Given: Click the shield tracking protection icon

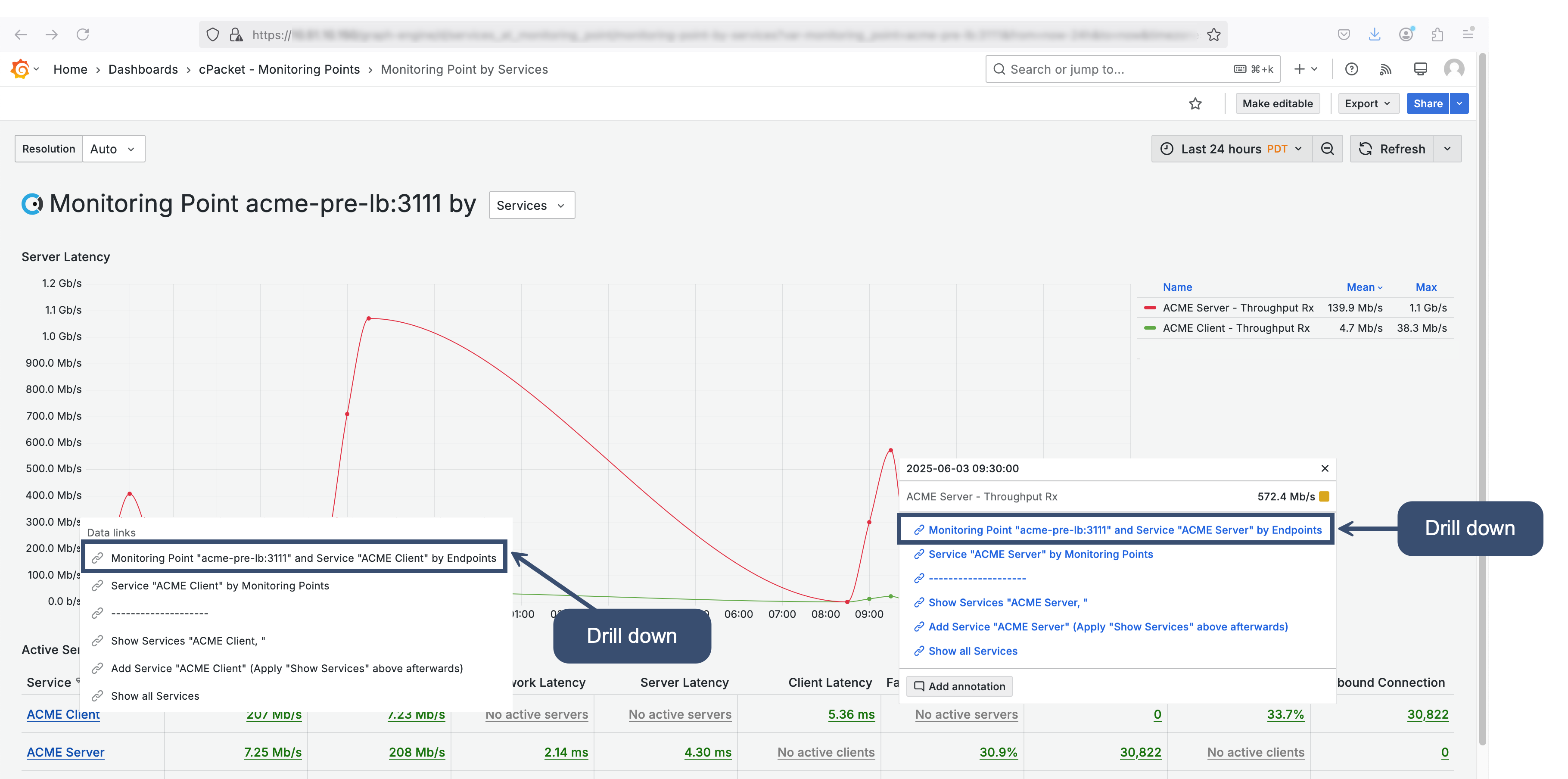Looking at the screenshot, I should pyautogui.click(x=212, y=35).
